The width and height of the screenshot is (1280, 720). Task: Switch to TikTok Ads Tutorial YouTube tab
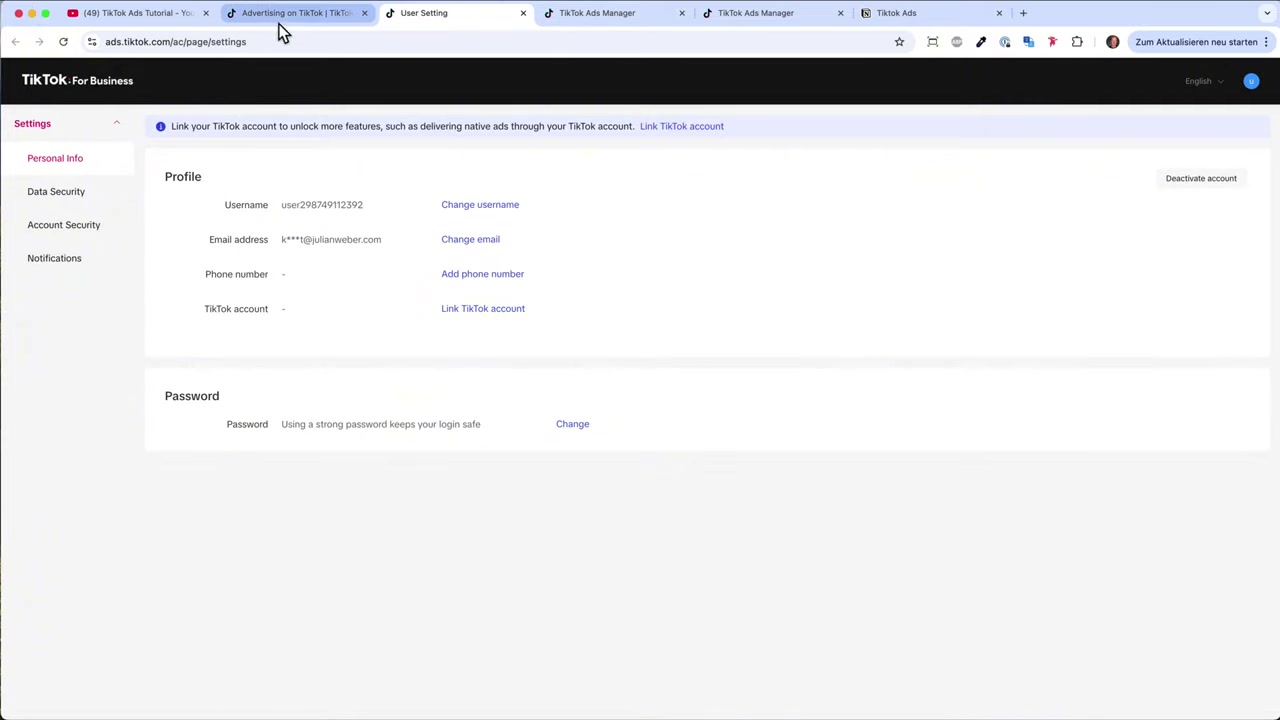[137, 13]
